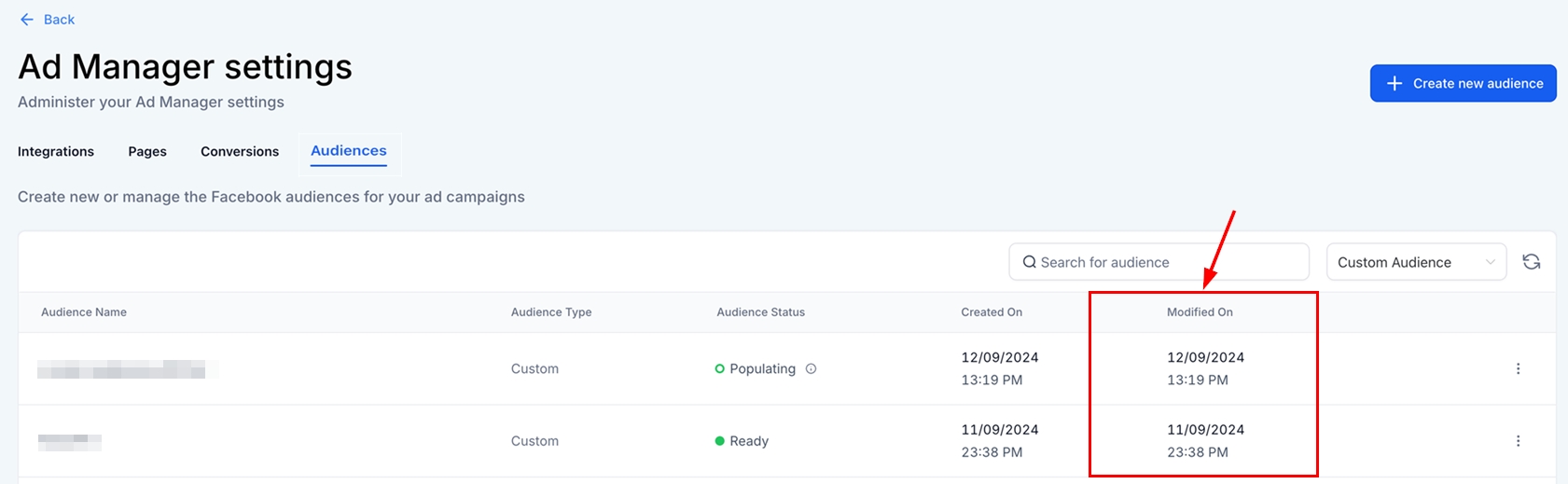Open the Pages tab
This screenshot has width=1568, height=484.
pos(147,151)
